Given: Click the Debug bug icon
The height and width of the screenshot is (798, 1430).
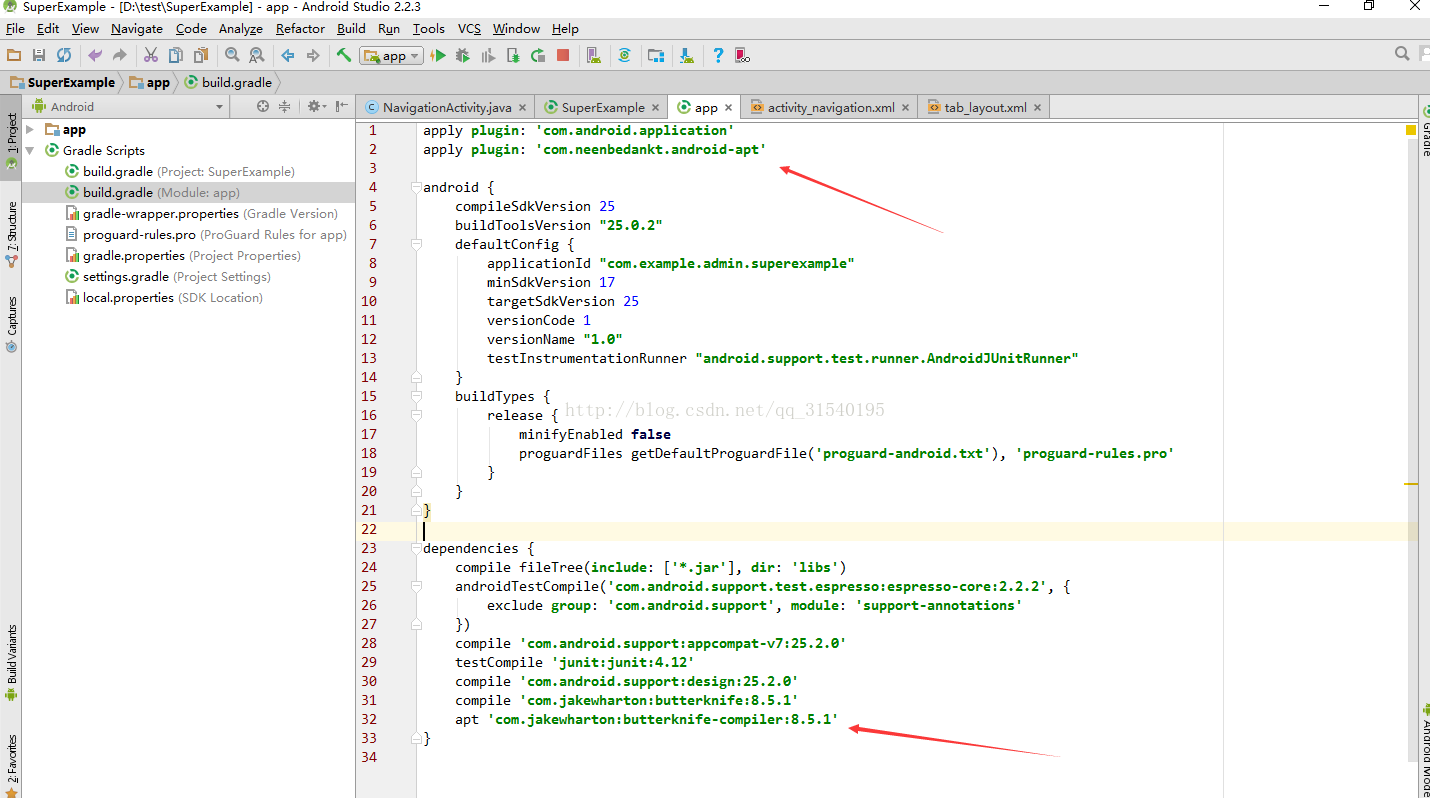Looking at the screenshot, I should point(463,56).
